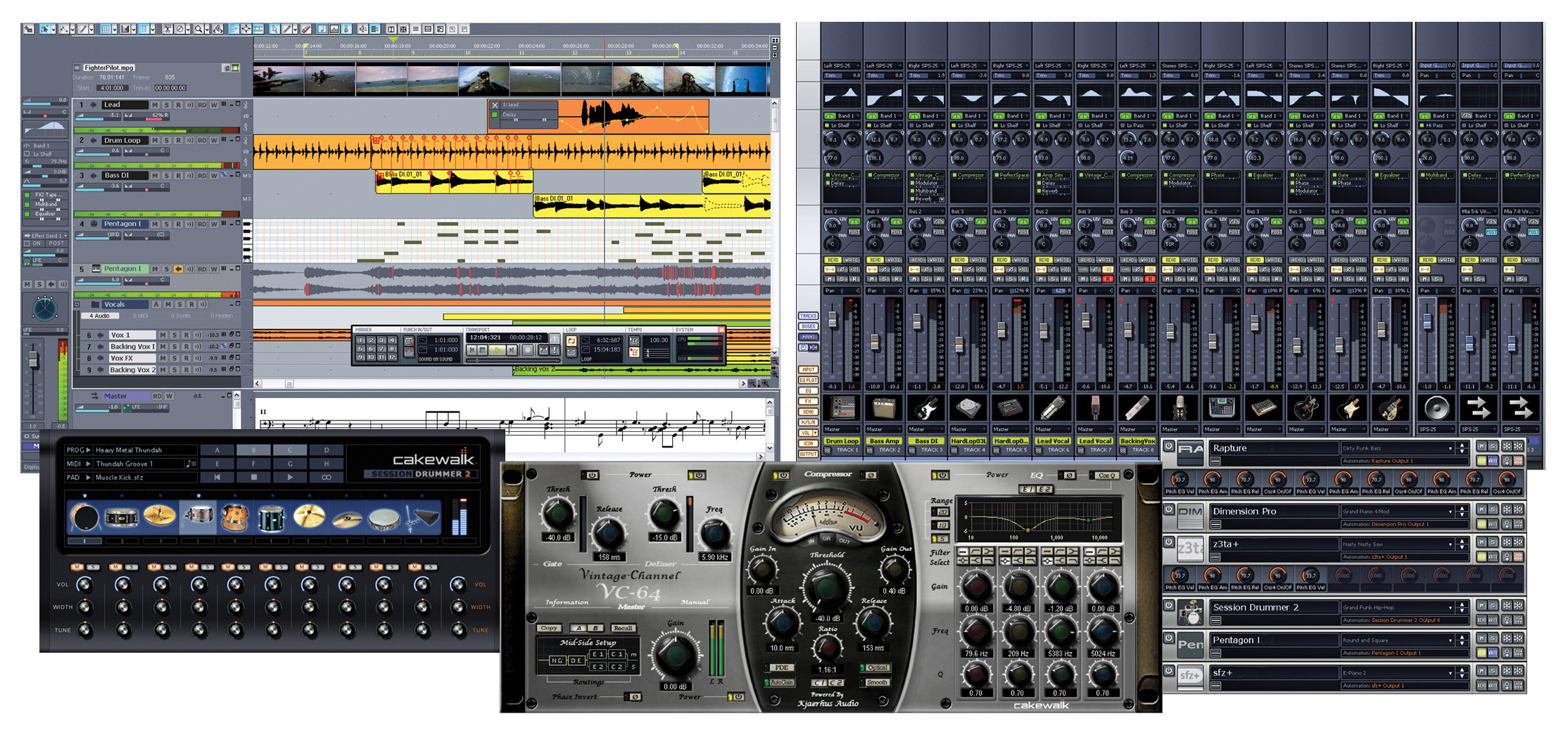Toggle AutoGain on the VC-64 compressor
The width and height of the screenshot is (1568, 735).
[780, 682]
